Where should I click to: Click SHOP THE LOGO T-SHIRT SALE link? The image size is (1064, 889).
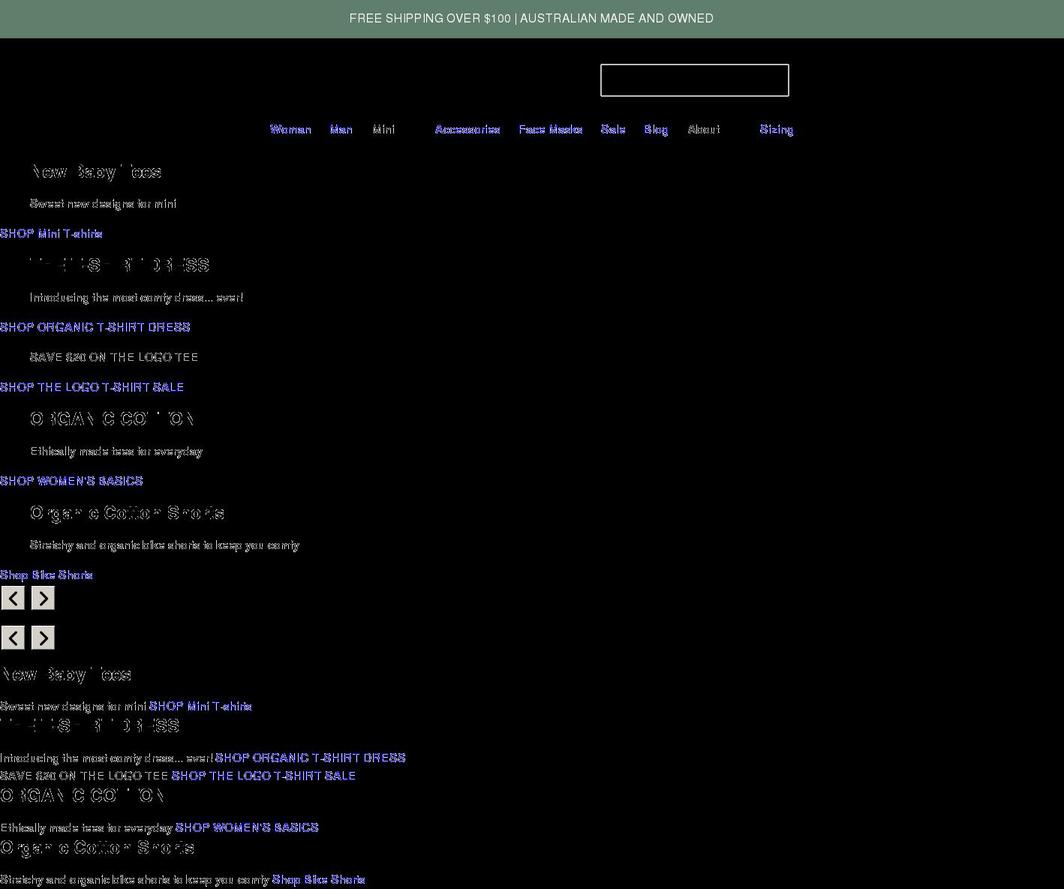click(92, 387)
